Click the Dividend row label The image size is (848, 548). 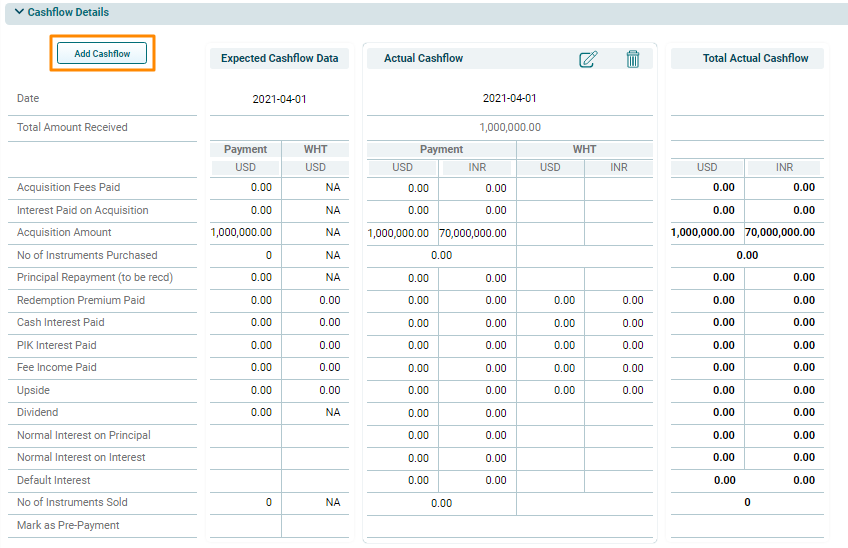[38, 413]
